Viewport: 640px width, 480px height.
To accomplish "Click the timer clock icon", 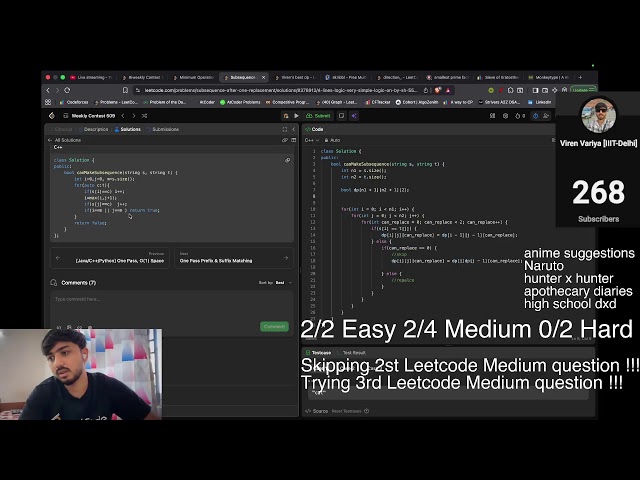I will point(536,116).
